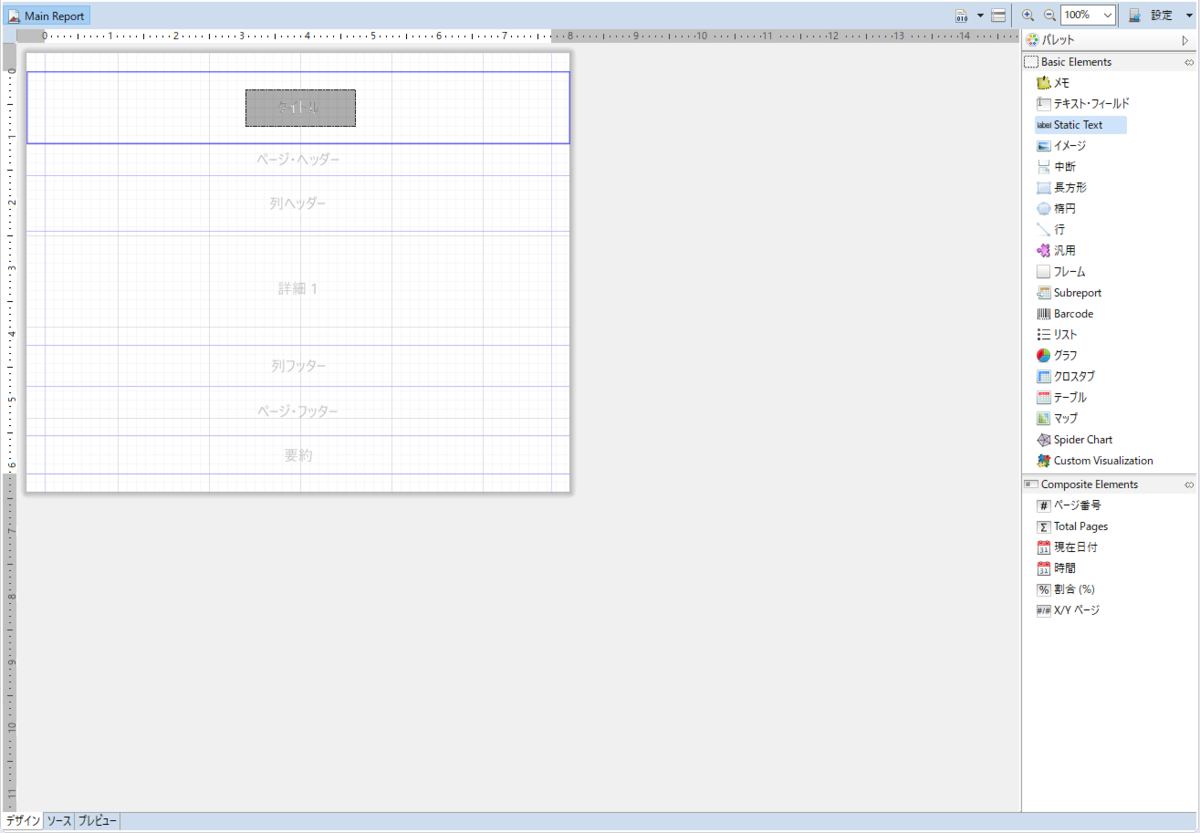Screen dimensions: 1200x833
Task: Select the ページ番号 page number element
Action: pos(1070,506)
